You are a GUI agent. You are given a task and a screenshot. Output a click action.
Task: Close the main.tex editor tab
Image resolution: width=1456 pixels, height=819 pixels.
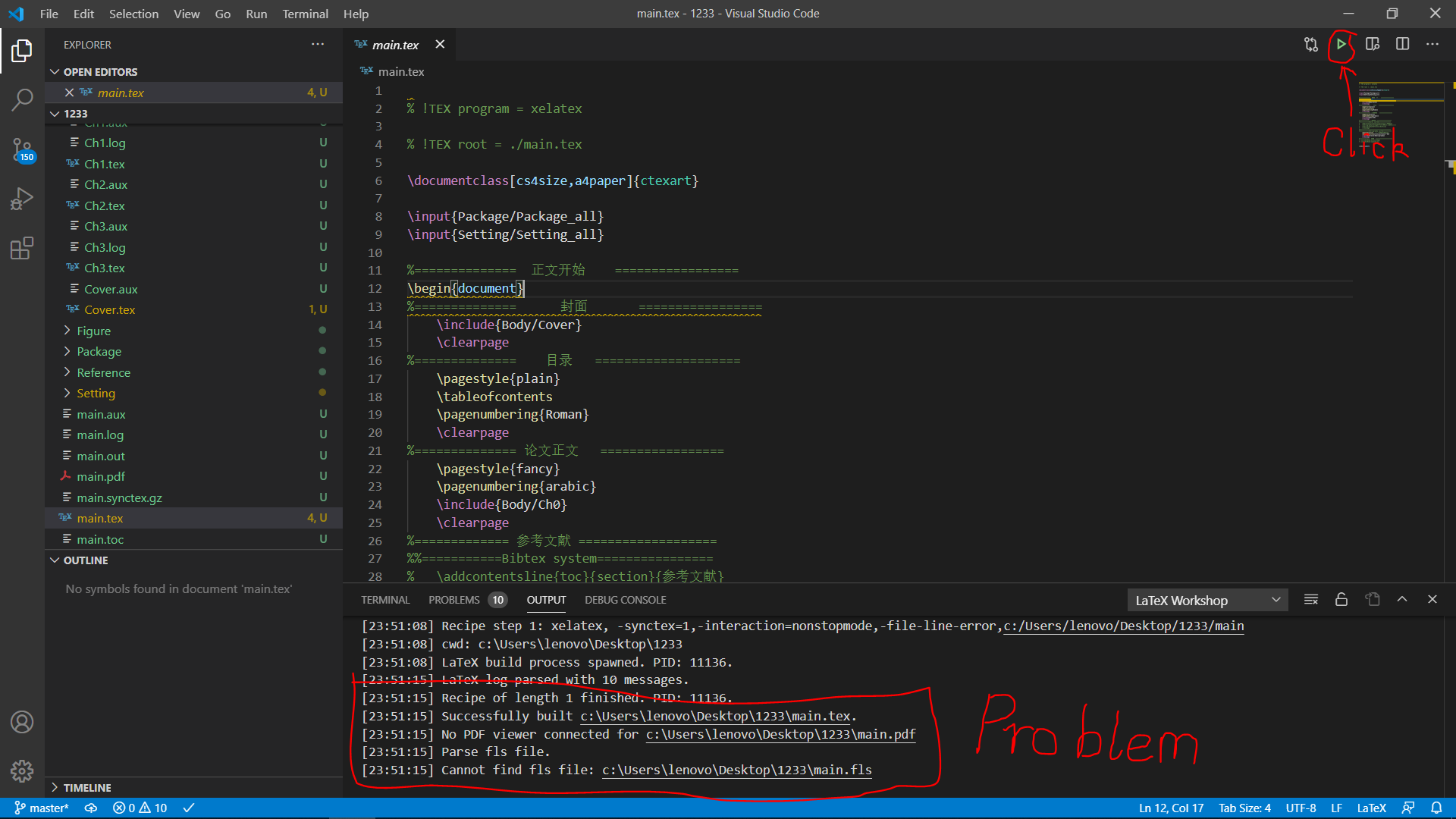click(x=440, y=44)
